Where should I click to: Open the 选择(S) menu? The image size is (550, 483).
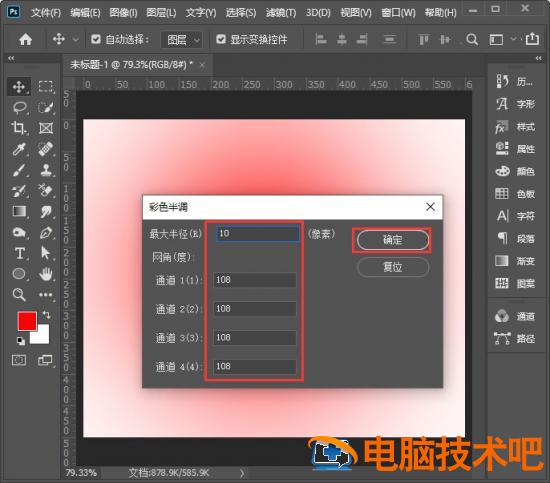point(241,13)
